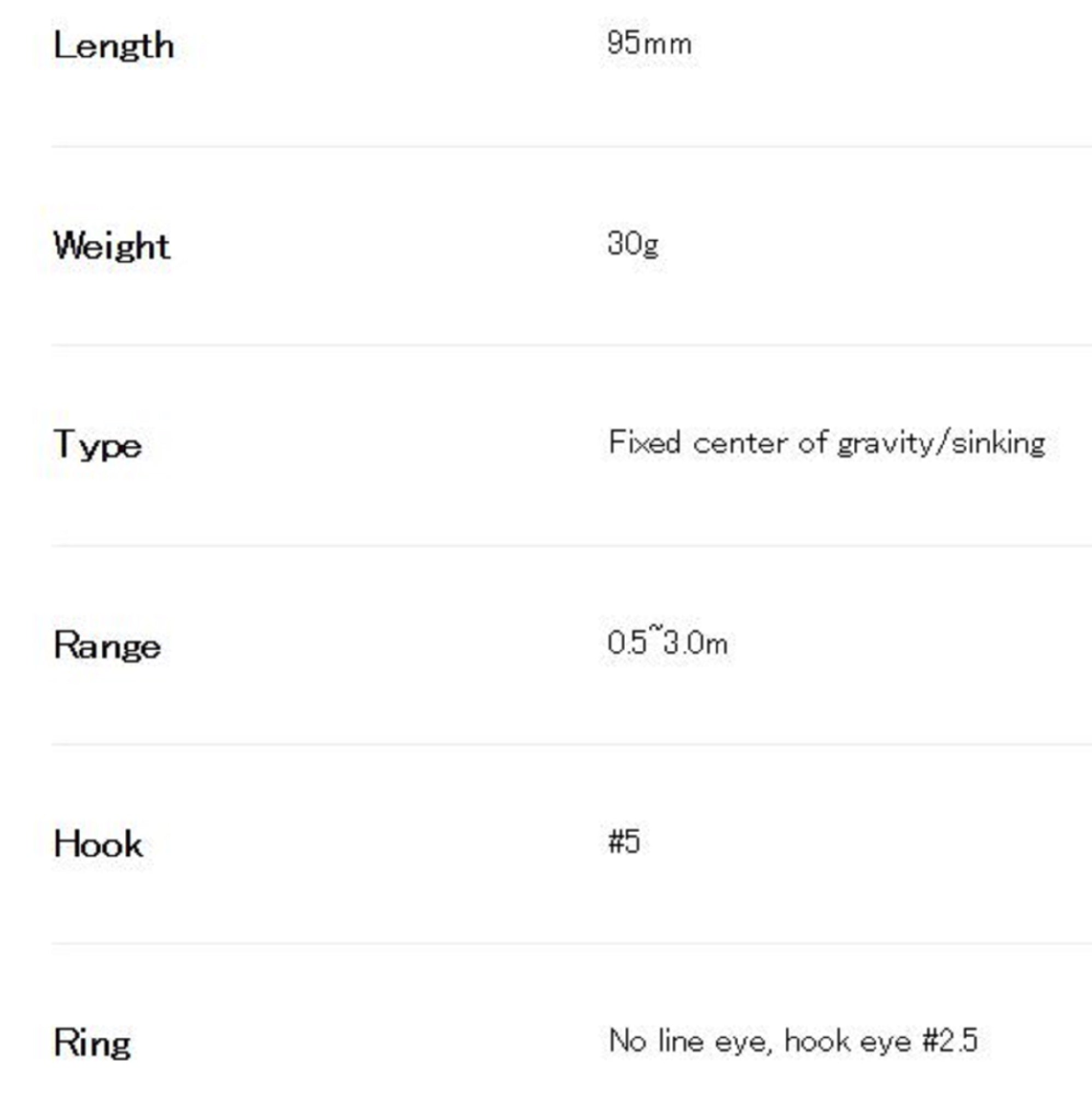The width and height of the screenshot is (1092, 1094).
Task: Select the 0.5~3.0m range value
Action: pyautogui.click(x=667, y=643)
